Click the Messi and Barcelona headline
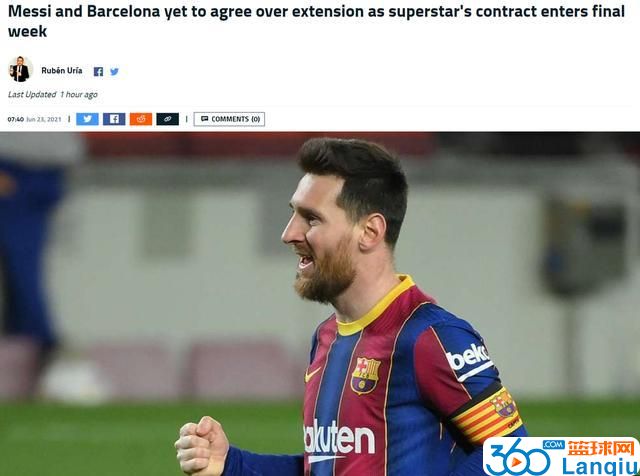Screen dimensions: 640x476 pos(316,21)
